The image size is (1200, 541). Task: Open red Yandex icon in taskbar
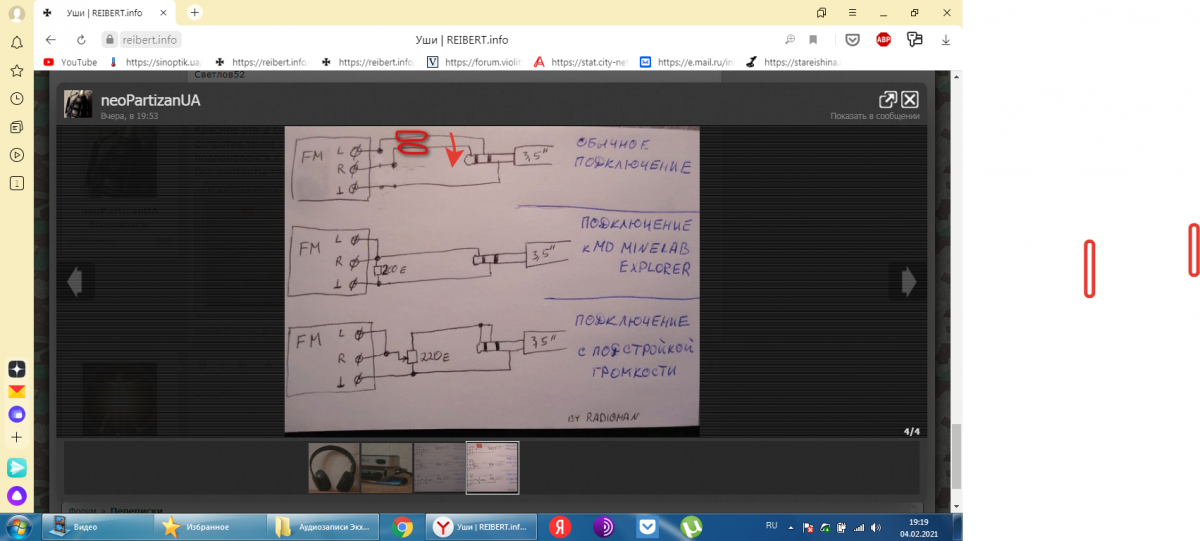[561, 526]
